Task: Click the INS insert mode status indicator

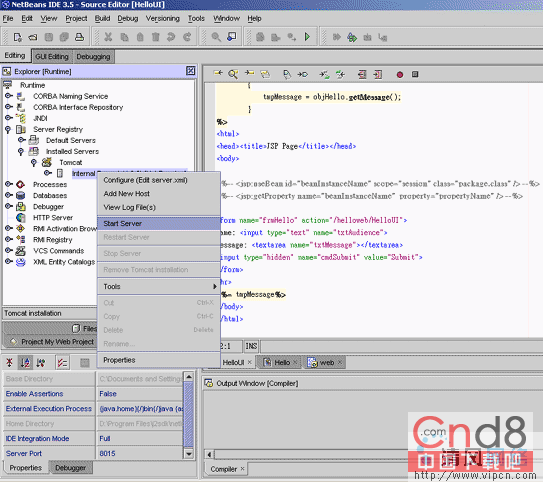Action: pos(251,346)
